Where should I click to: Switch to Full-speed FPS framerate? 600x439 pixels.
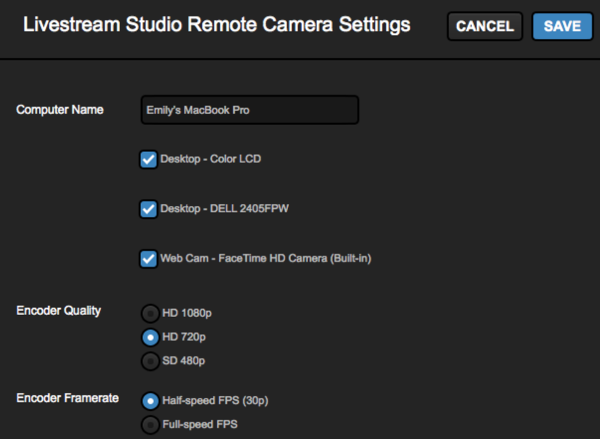[x=150, y=424]
